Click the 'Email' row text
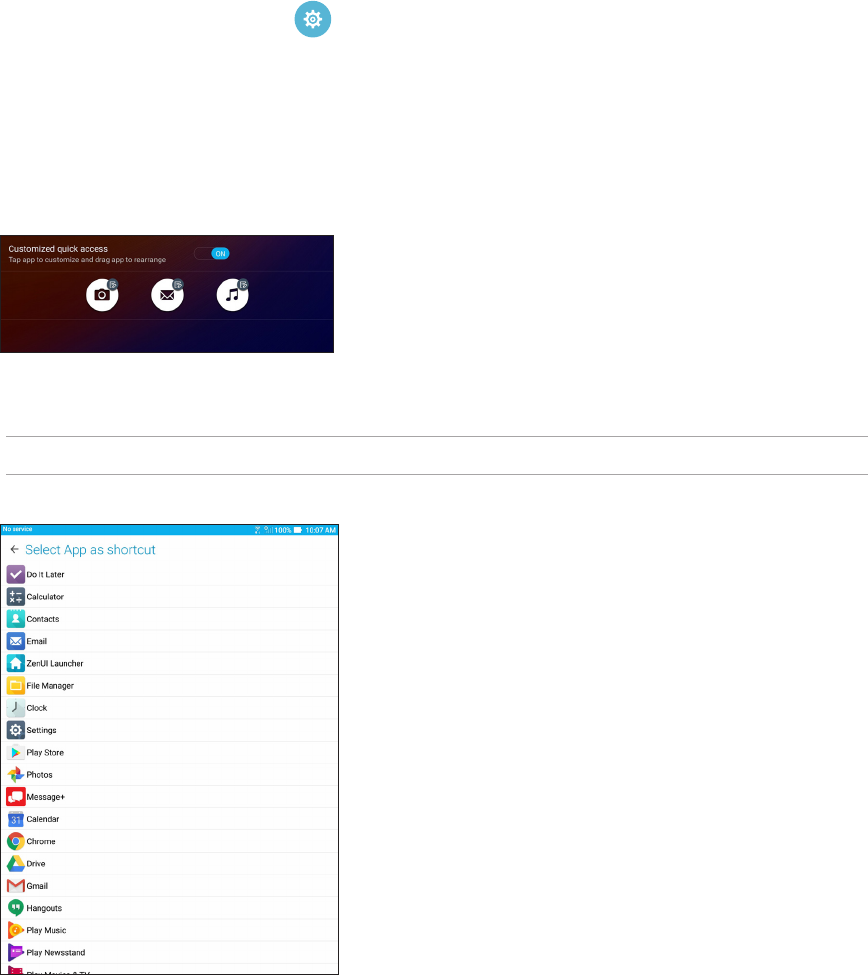The image size is (868, 975). pyautogui.click(x=37, y=641)
